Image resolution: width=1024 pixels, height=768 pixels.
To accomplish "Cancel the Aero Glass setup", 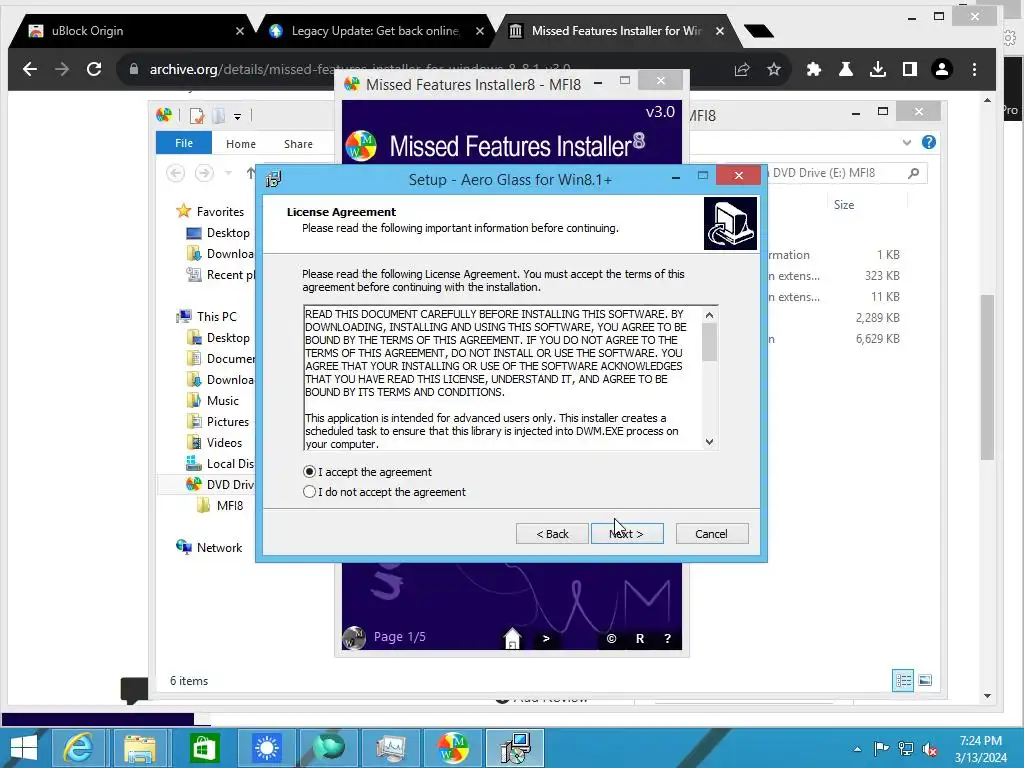I will [712, 534].
